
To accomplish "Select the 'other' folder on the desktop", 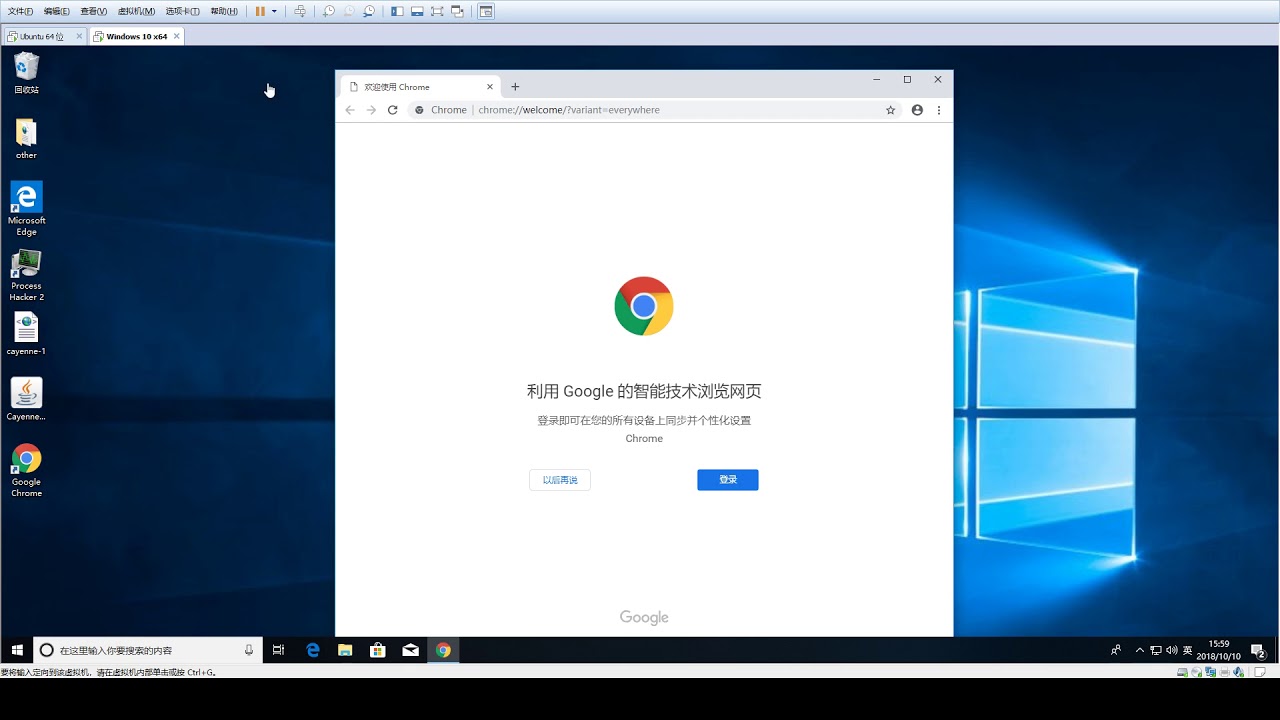I will [x=26, y=139].
